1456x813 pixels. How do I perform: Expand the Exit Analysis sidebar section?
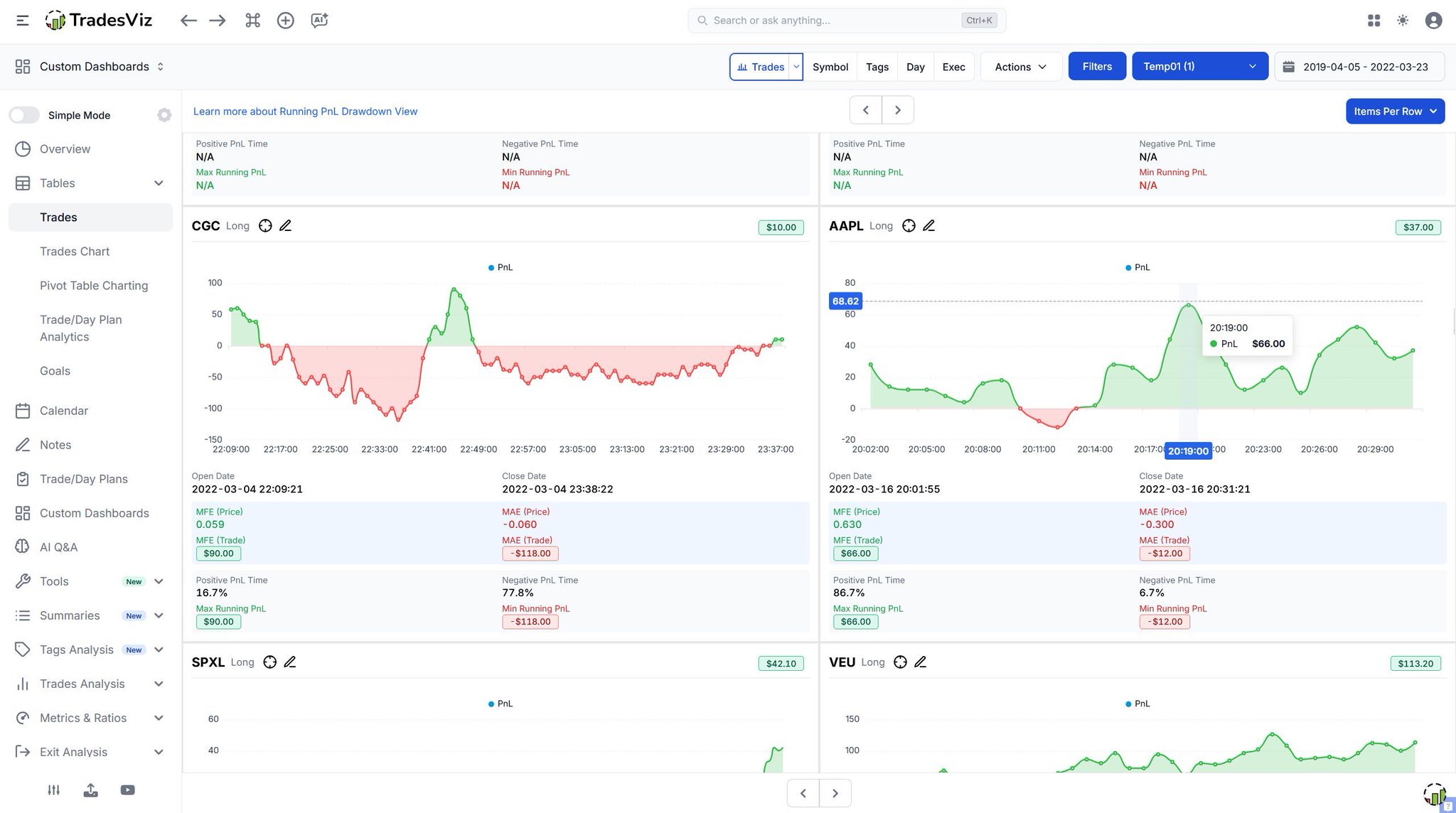(x=159, y=752)
